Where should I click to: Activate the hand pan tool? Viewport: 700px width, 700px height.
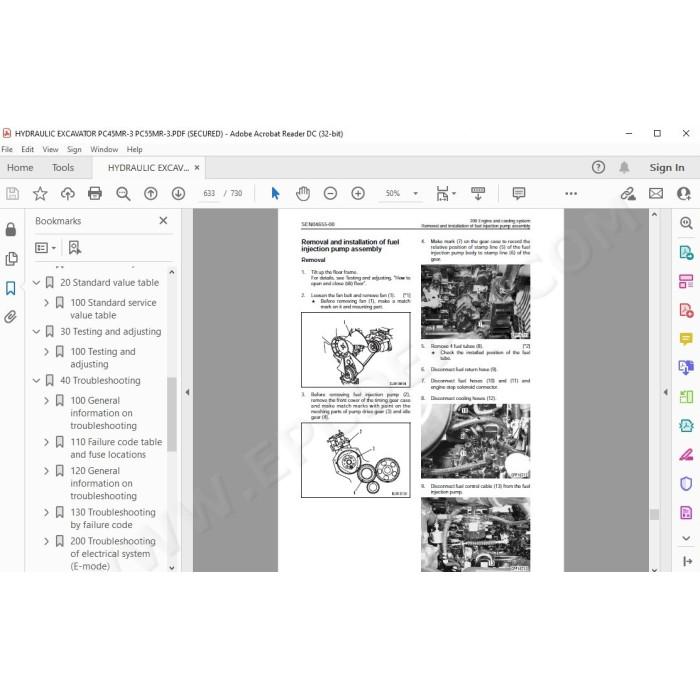(303, 193)
